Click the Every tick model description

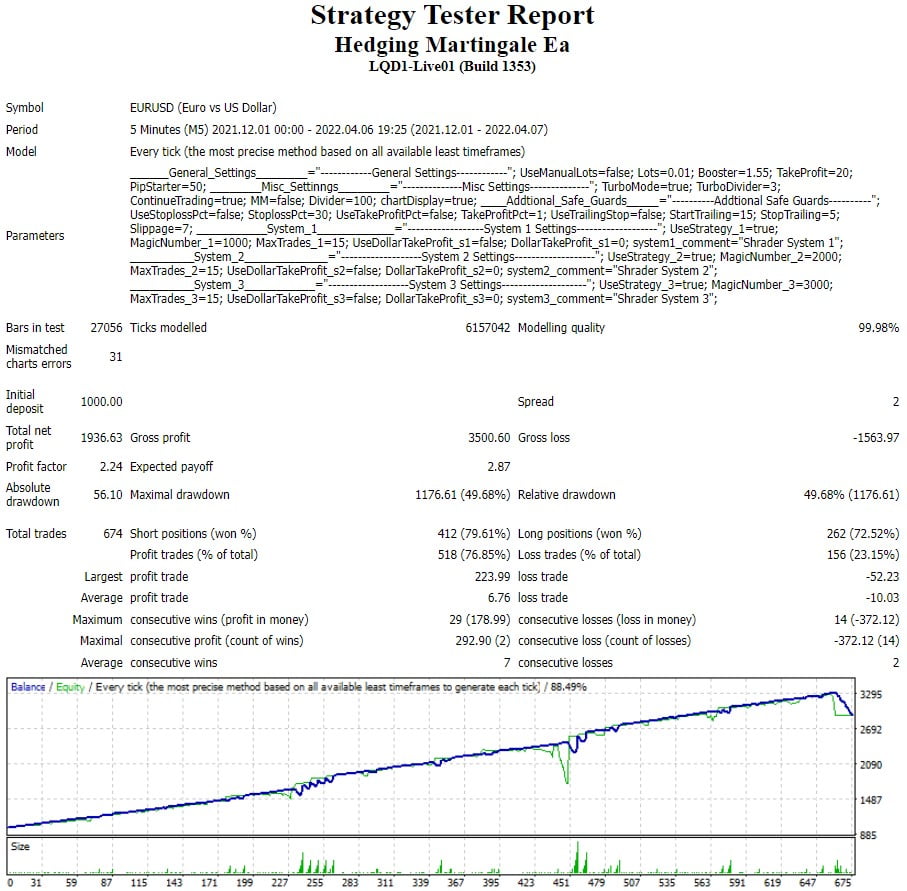(x=327, y=152)
